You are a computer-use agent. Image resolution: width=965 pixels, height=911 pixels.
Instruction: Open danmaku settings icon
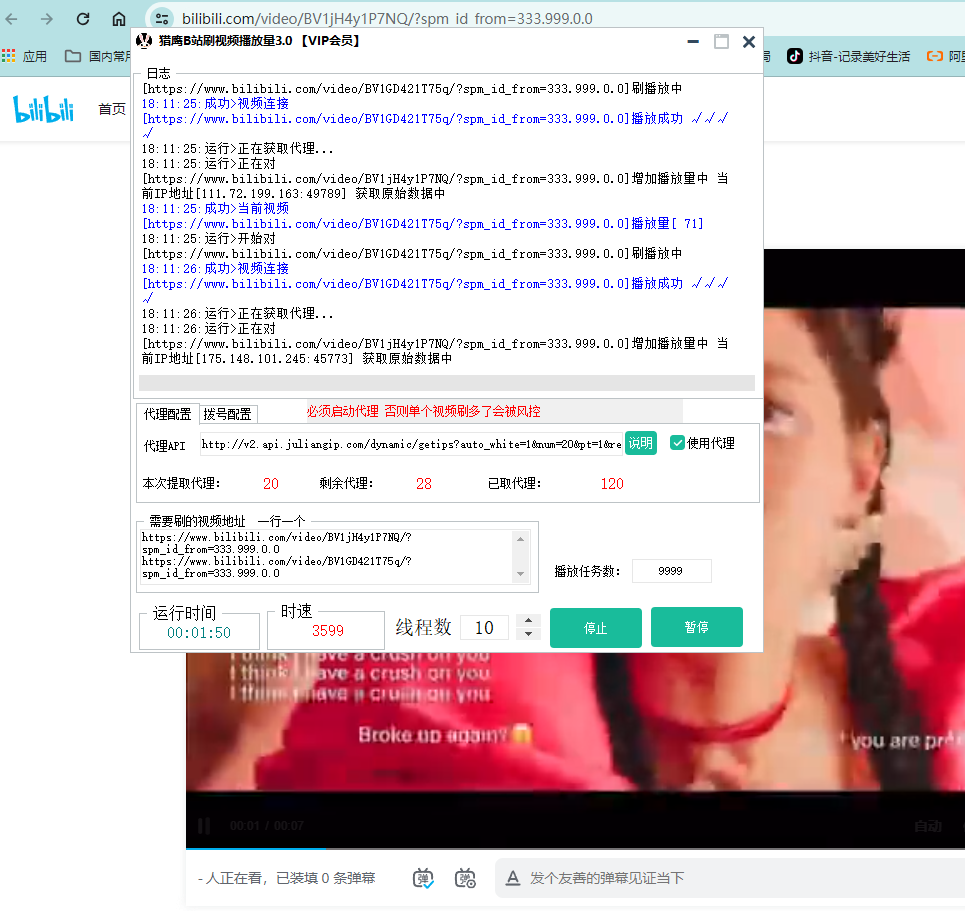(x=465, y=878)
